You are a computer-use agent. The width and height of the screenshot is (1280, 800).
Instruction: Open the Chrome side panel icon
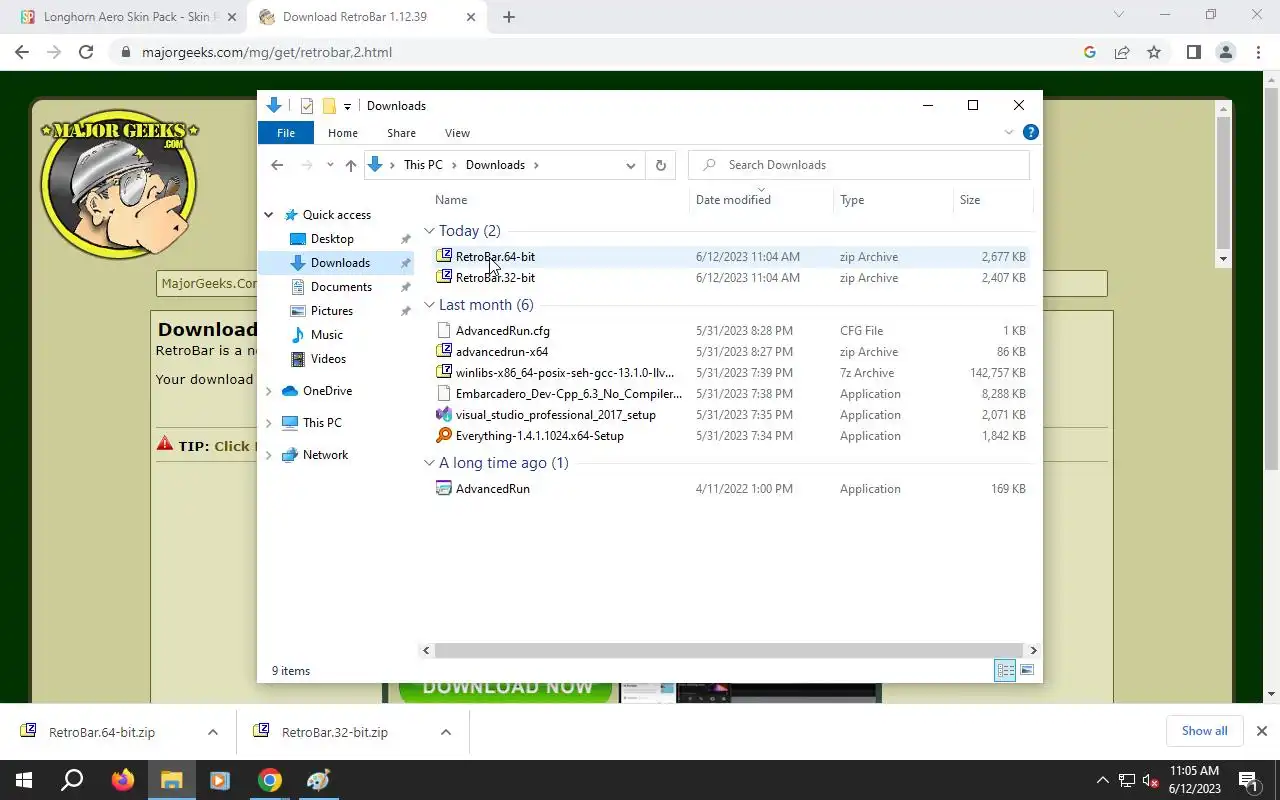(x=1193, y=52)
